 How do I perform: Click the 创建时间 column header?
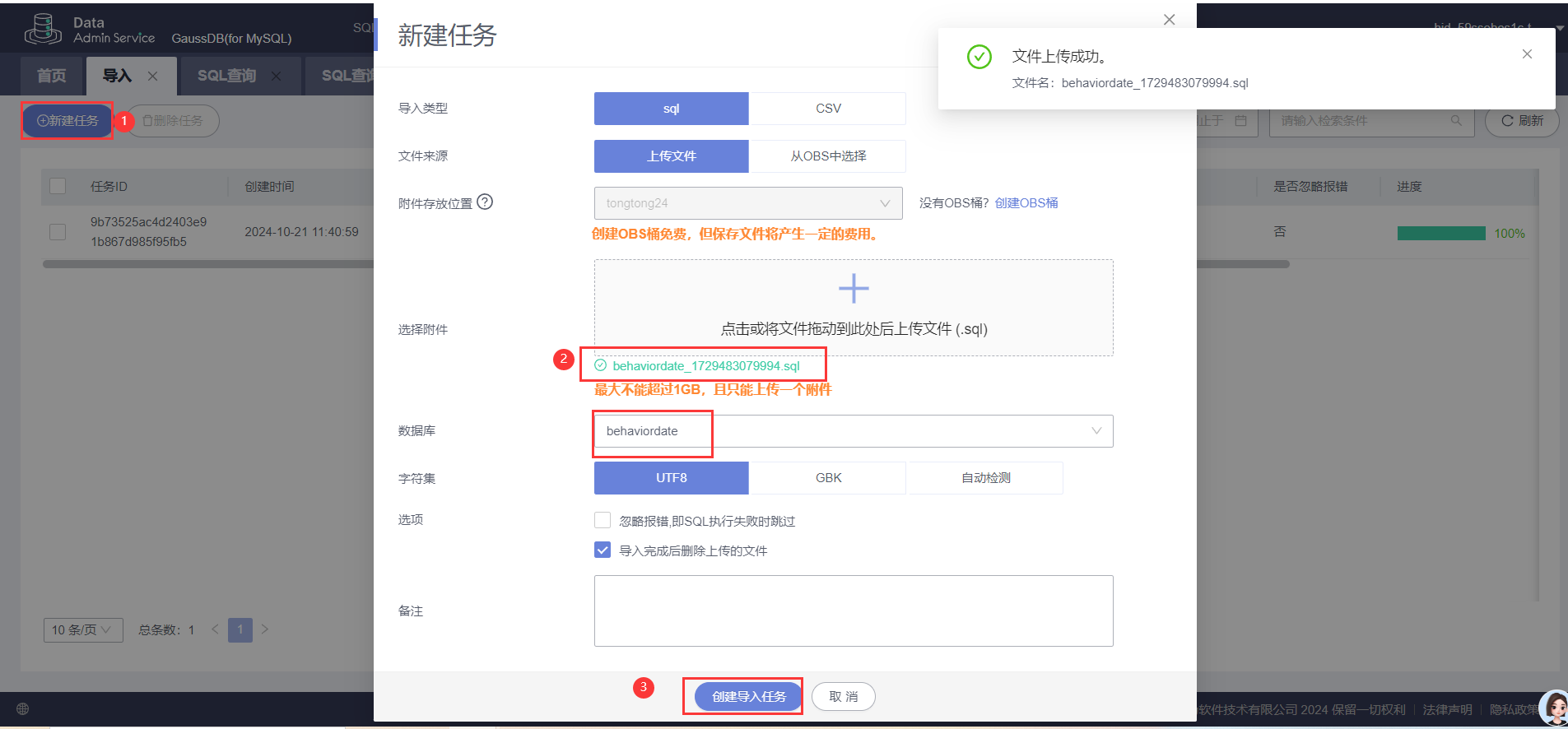point(269,187)
